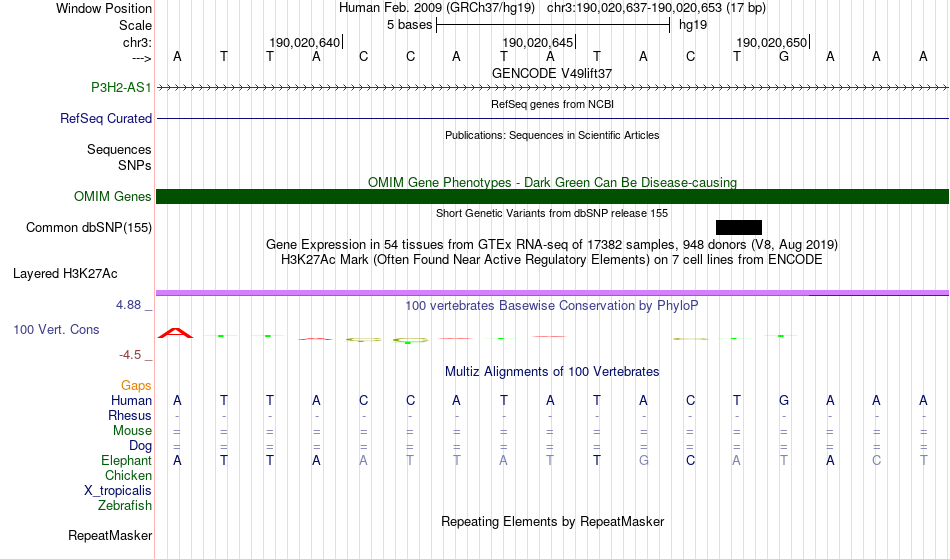This screenshot has height=559, width=950.
Task: Select the Mouse species label
Action: [132, 431]
